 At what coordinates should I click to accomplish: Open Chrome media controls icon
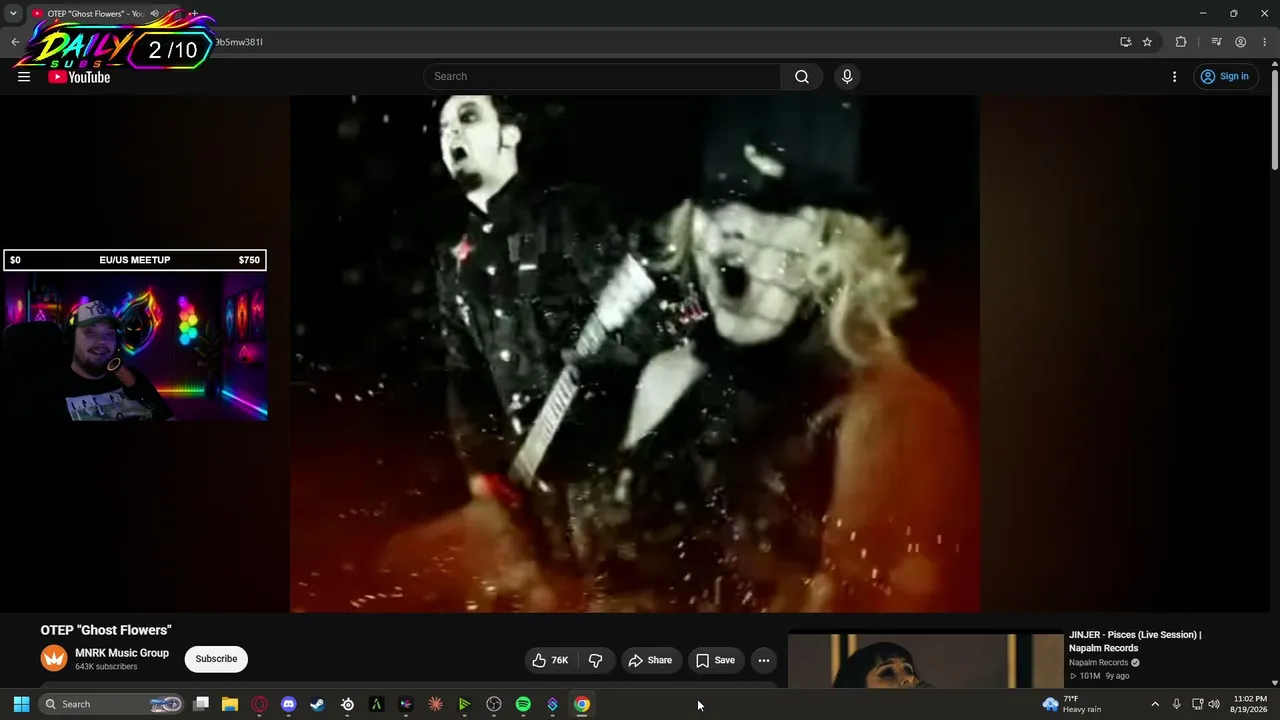click(x=1216, y=42)
